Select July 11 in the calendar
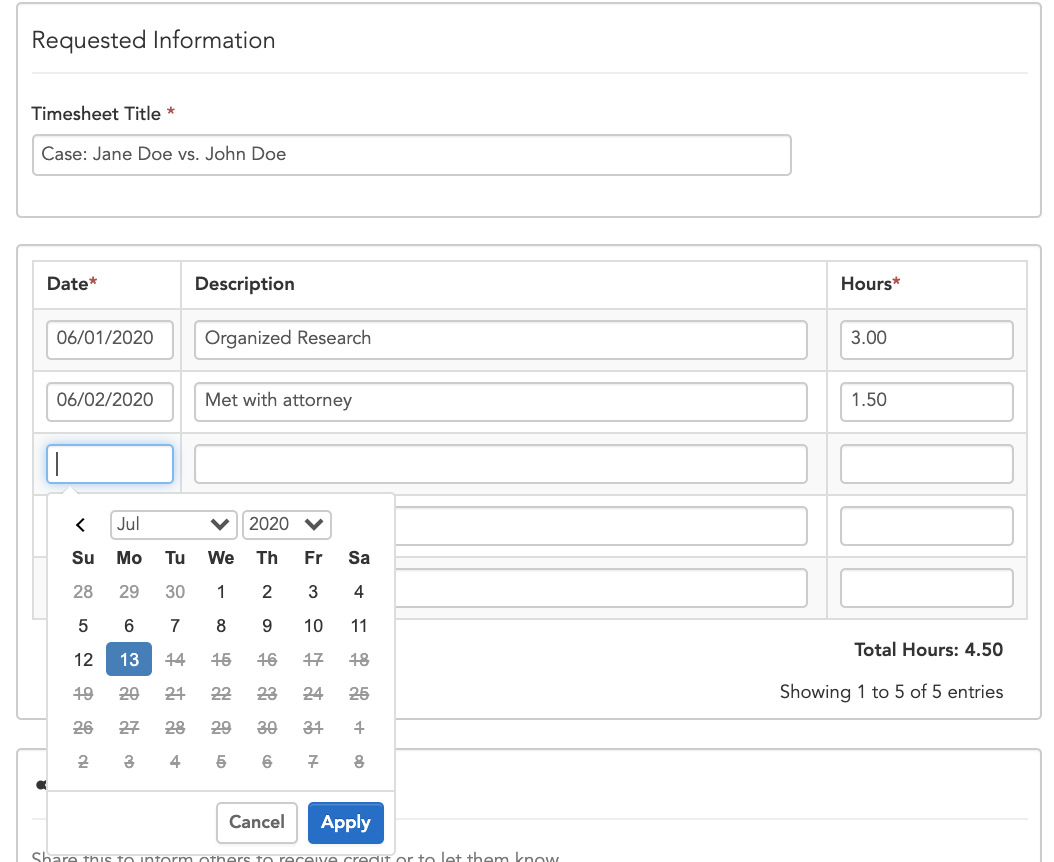 [x=359, y=626]
